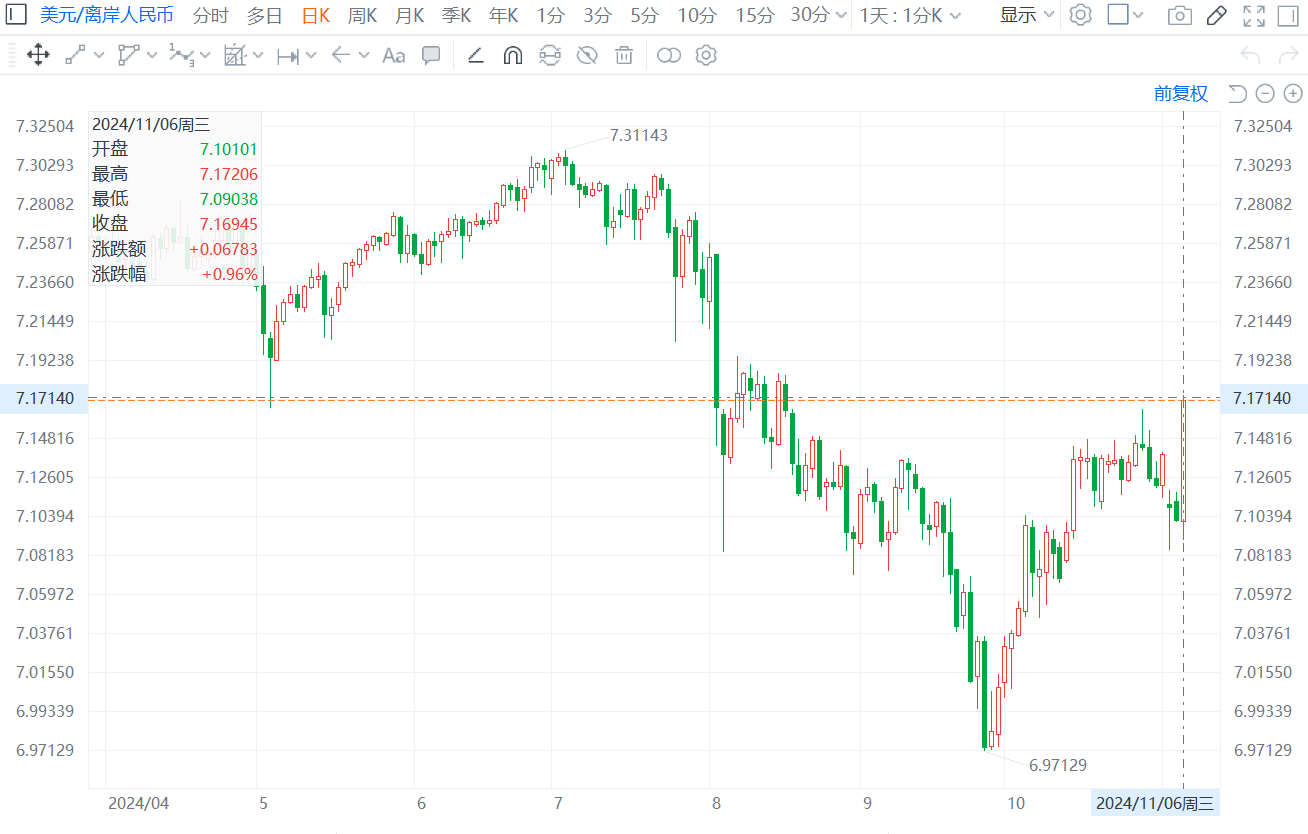
Task: Enter fullscreen chart mode
Action: [1253, 15]
